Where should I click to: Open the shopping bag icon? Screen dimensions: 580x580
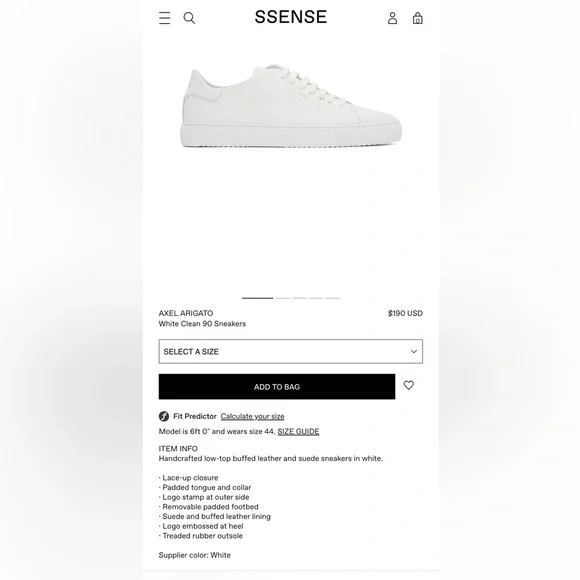tap(418, 18)
